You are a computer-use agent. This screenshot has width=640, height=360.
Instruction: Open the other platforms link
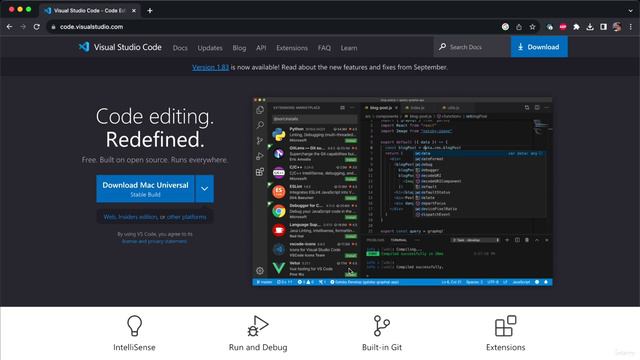click(187, 217)
